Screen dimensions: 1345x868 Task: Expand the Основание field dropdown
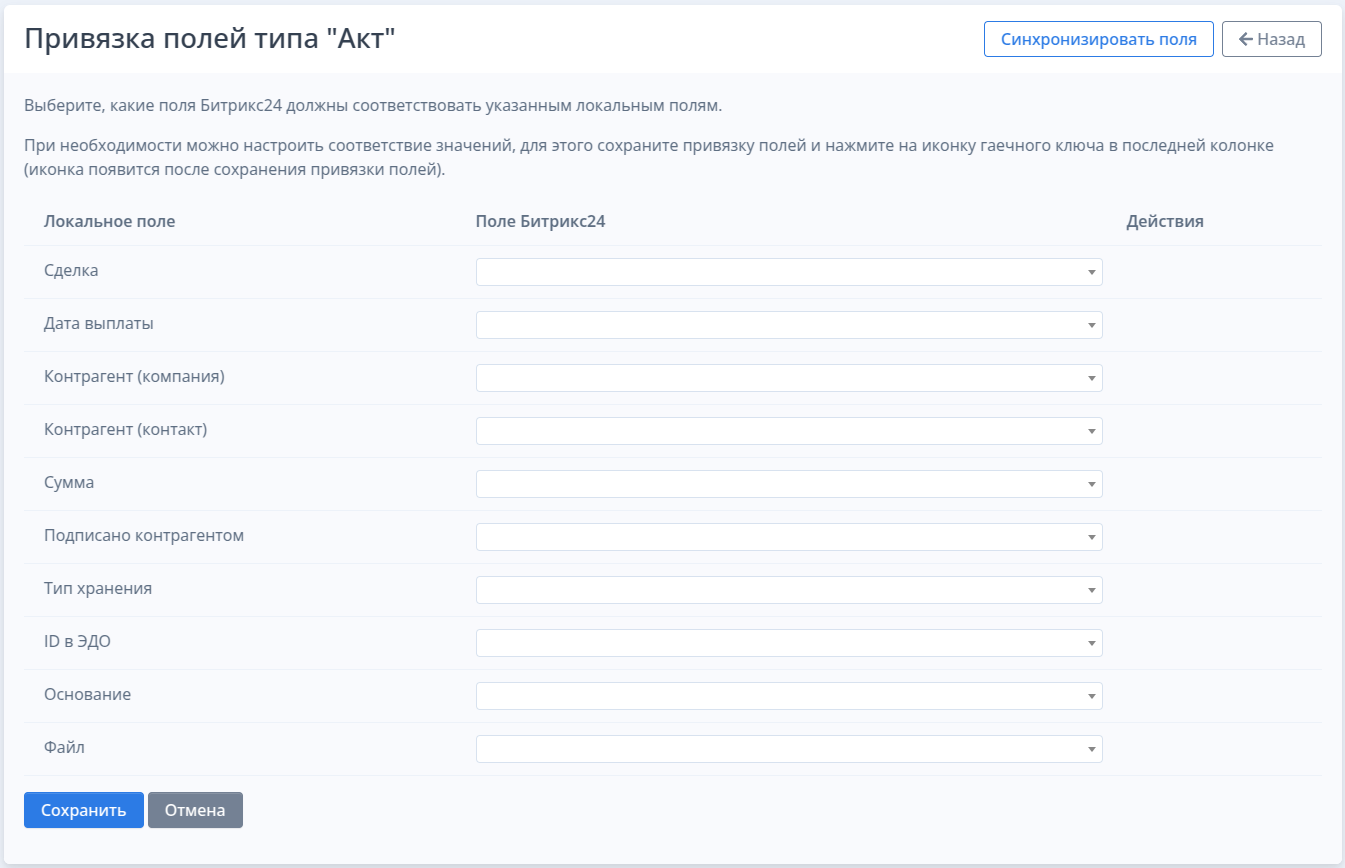(x=789, y=696)
